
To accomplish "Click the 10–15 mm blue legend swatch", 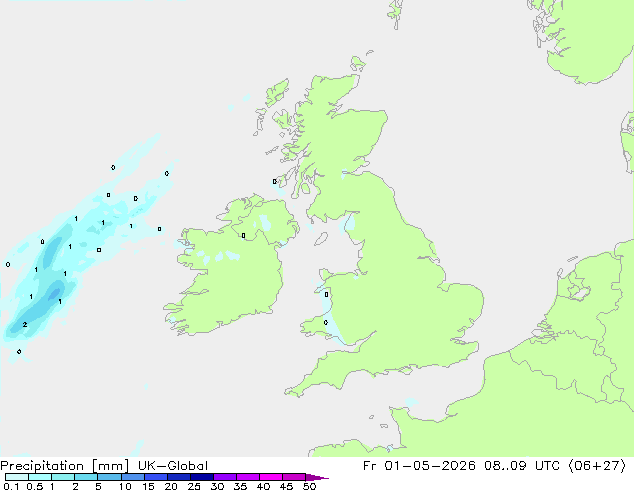I will (133, 477).
